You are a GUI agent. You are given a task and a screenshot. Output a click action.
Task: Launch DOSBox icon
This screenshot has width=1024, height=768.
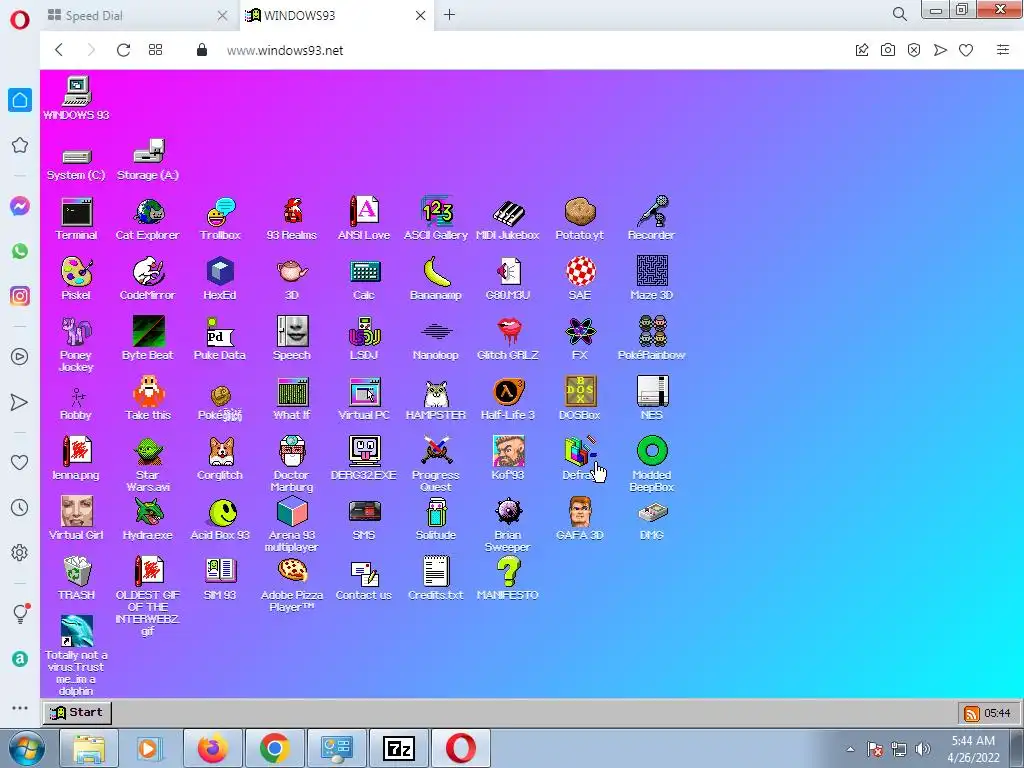tap(580, 400)
